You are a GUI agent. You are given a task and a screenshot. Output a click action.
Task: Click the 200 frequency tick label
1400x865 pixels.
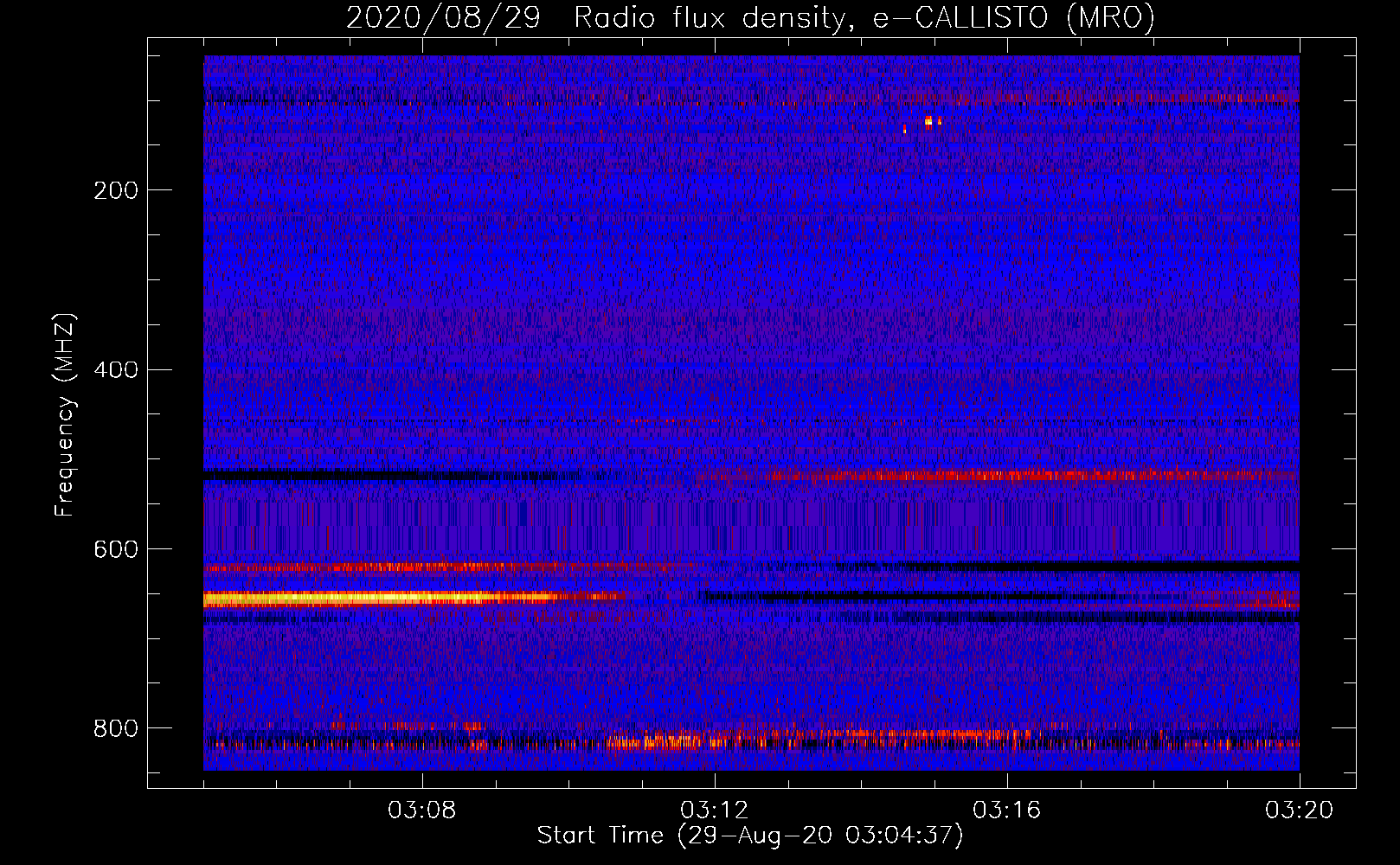116,190
